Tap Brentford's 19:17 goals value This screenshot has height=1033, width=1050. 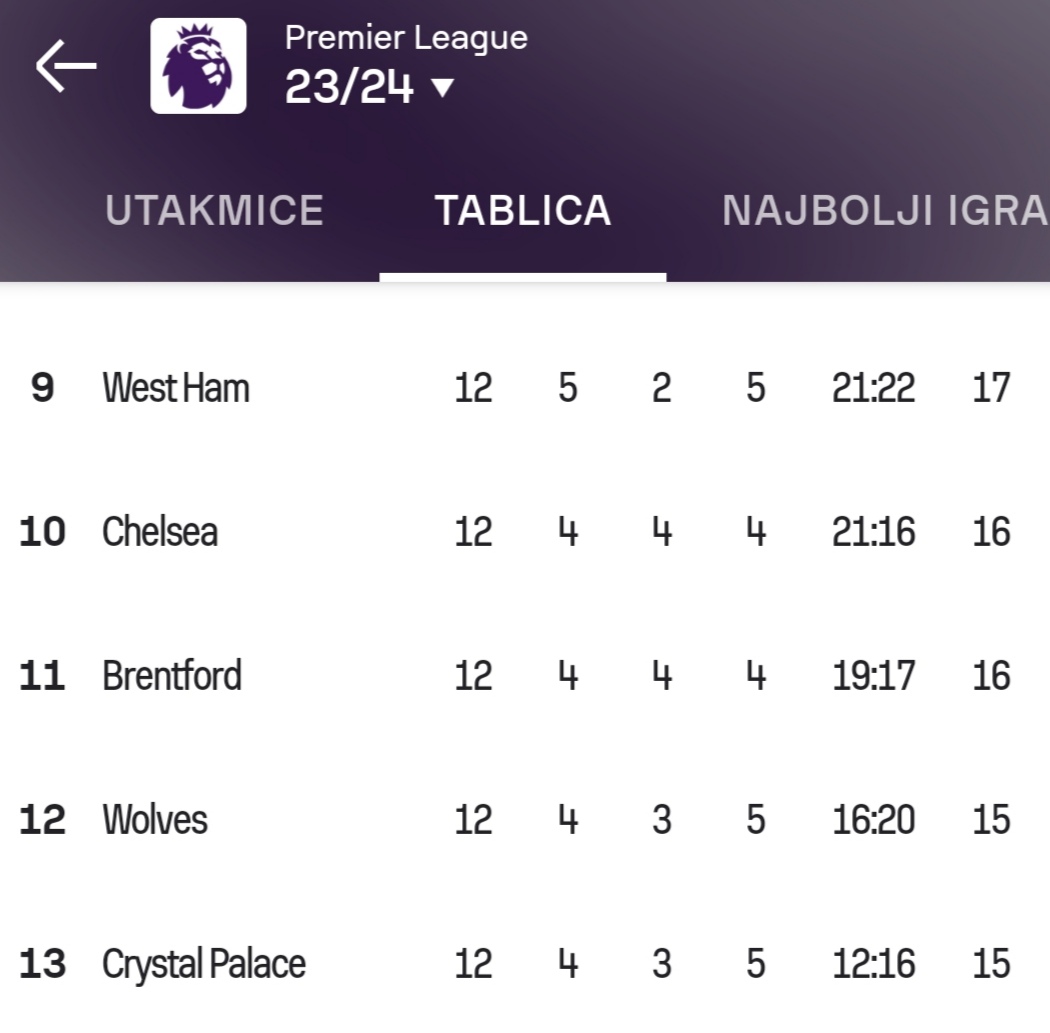pos(873,676)
